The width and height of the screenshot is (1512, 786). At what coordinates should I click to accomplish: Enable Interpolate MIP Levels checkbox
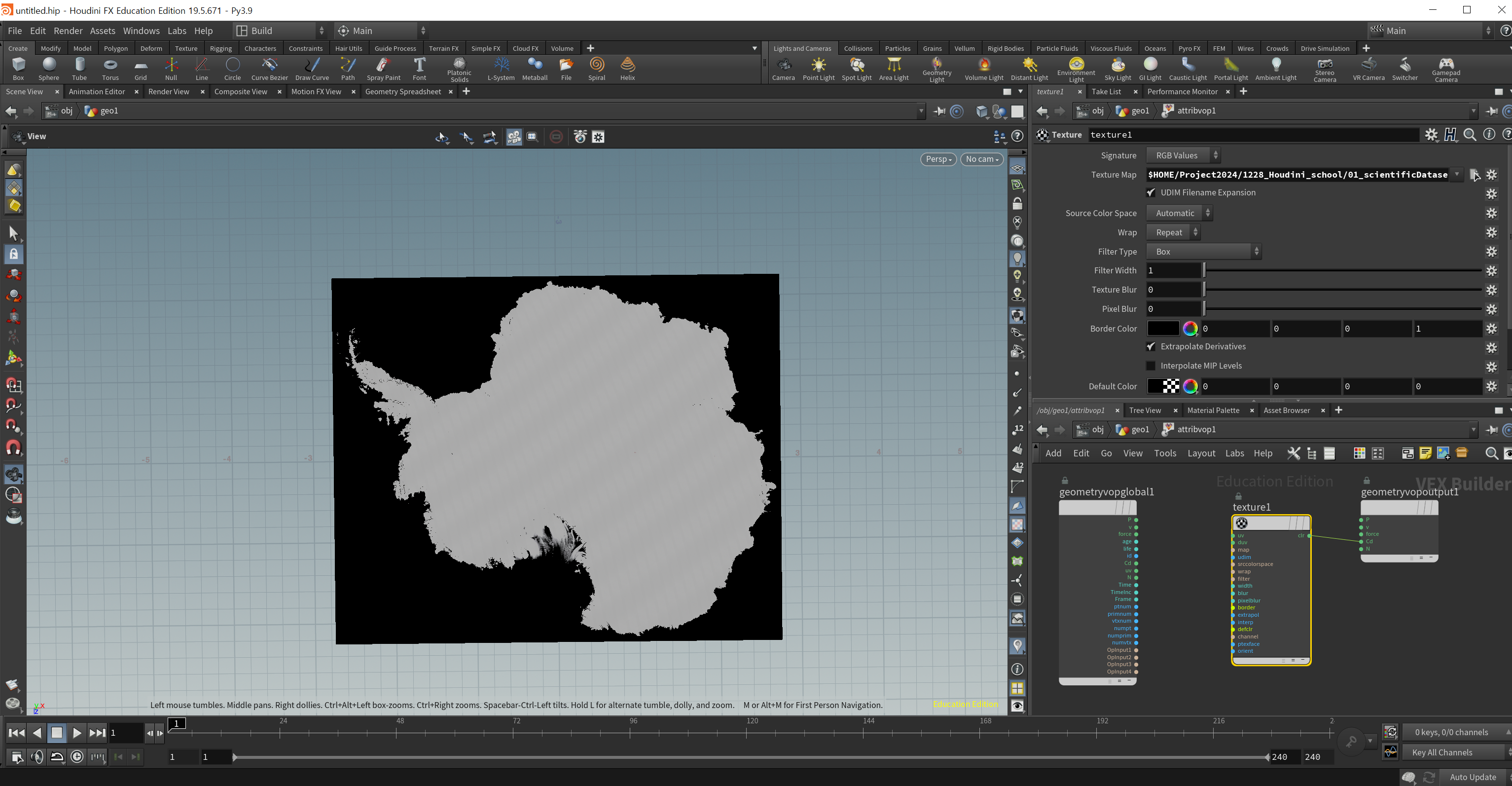(x=1151, y=366)
